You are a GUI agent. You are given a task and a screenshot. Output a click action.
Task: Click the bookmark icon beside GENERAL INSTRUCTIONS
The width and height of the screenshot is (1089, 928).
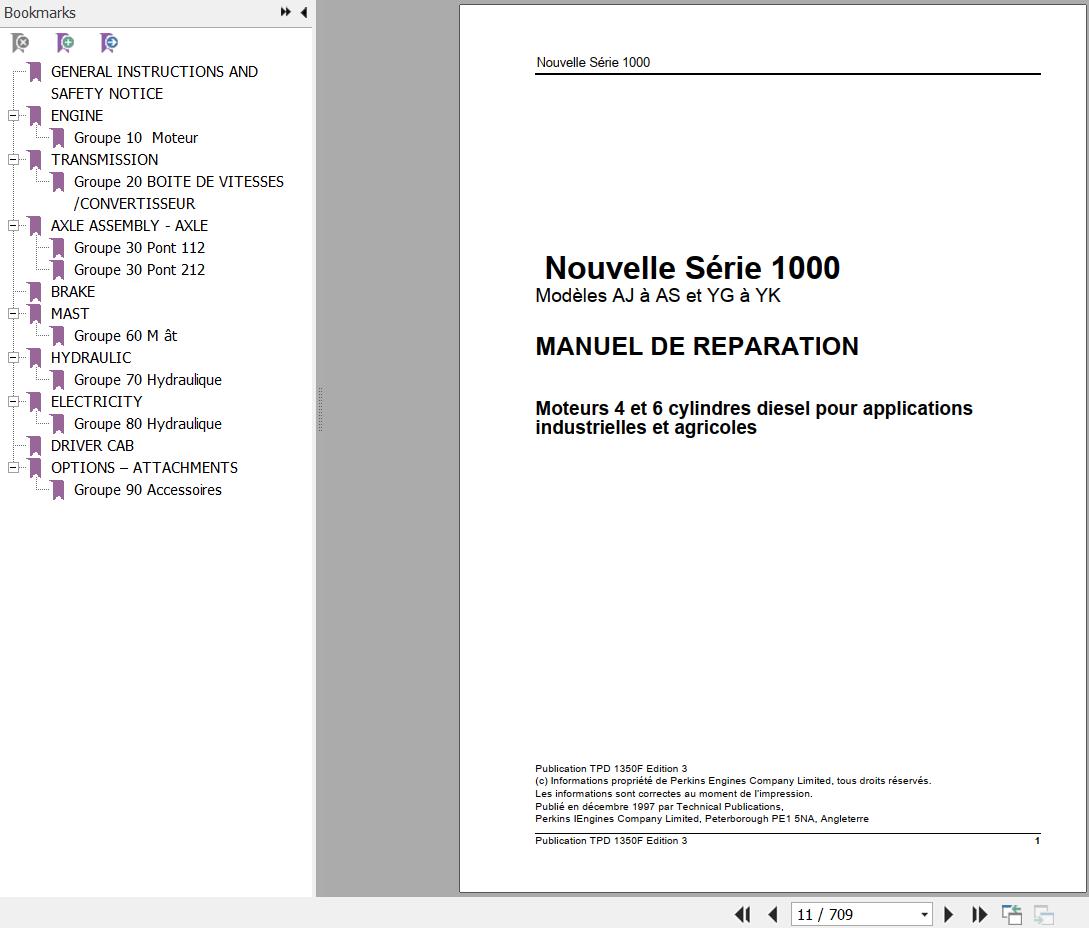tap(35, 72)
